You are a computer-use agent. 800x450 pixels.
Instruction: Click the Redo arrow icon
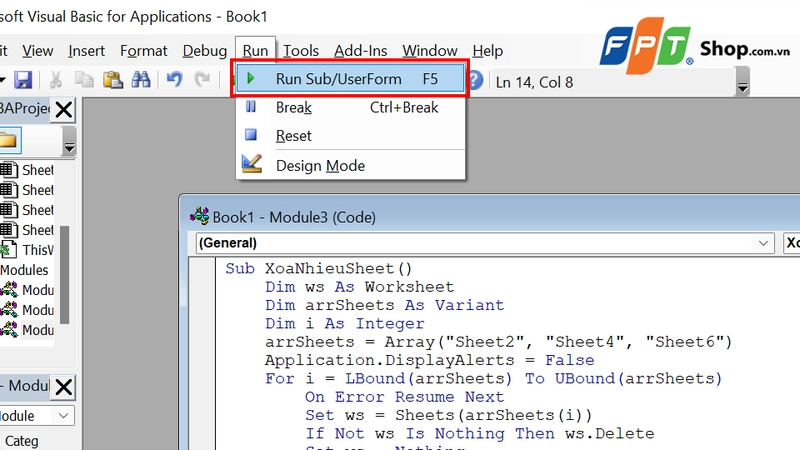[x=203, y=80]
